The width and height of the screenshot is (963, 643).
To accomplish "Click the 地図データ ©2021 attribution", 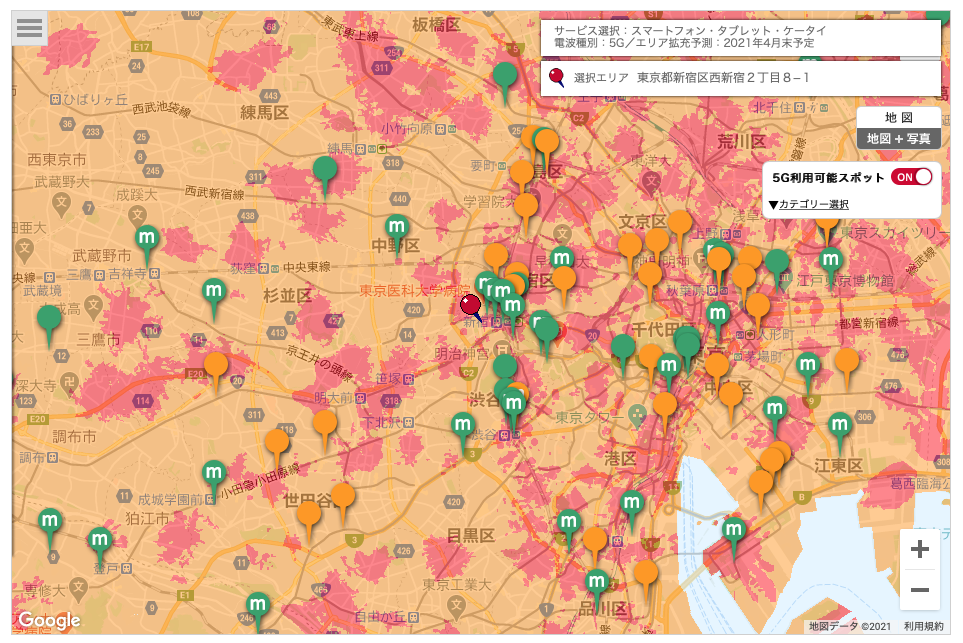I will tap(849, 626).
